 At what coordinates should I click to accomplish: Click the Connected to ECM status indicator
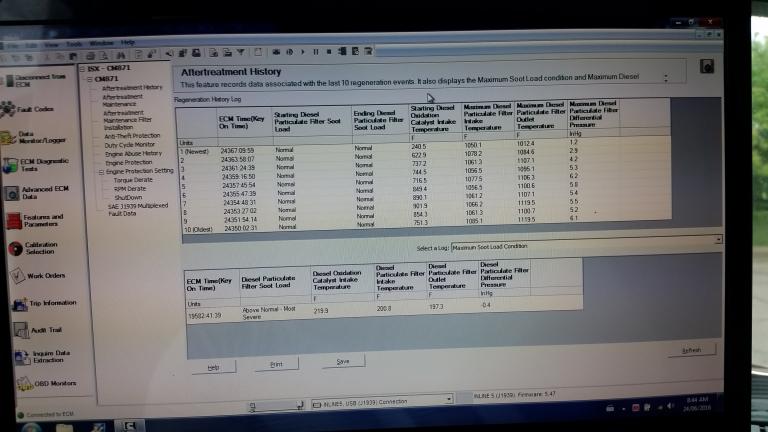45,414
